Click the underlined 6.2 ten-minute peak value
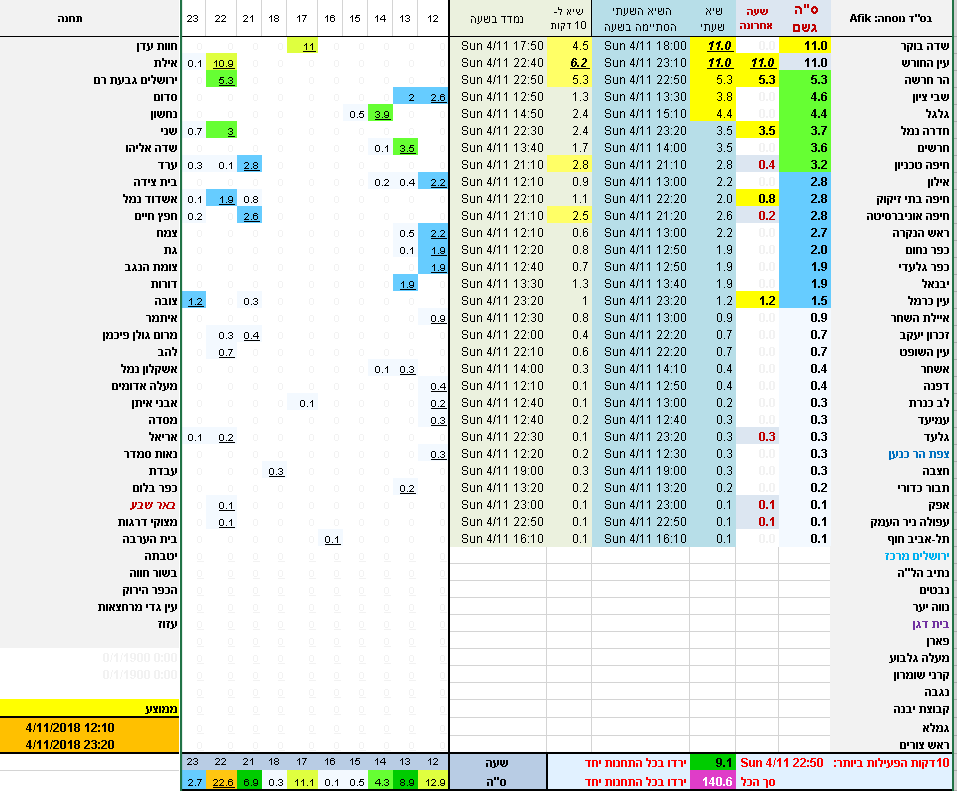The image size is (957, 791). [579, 63]
